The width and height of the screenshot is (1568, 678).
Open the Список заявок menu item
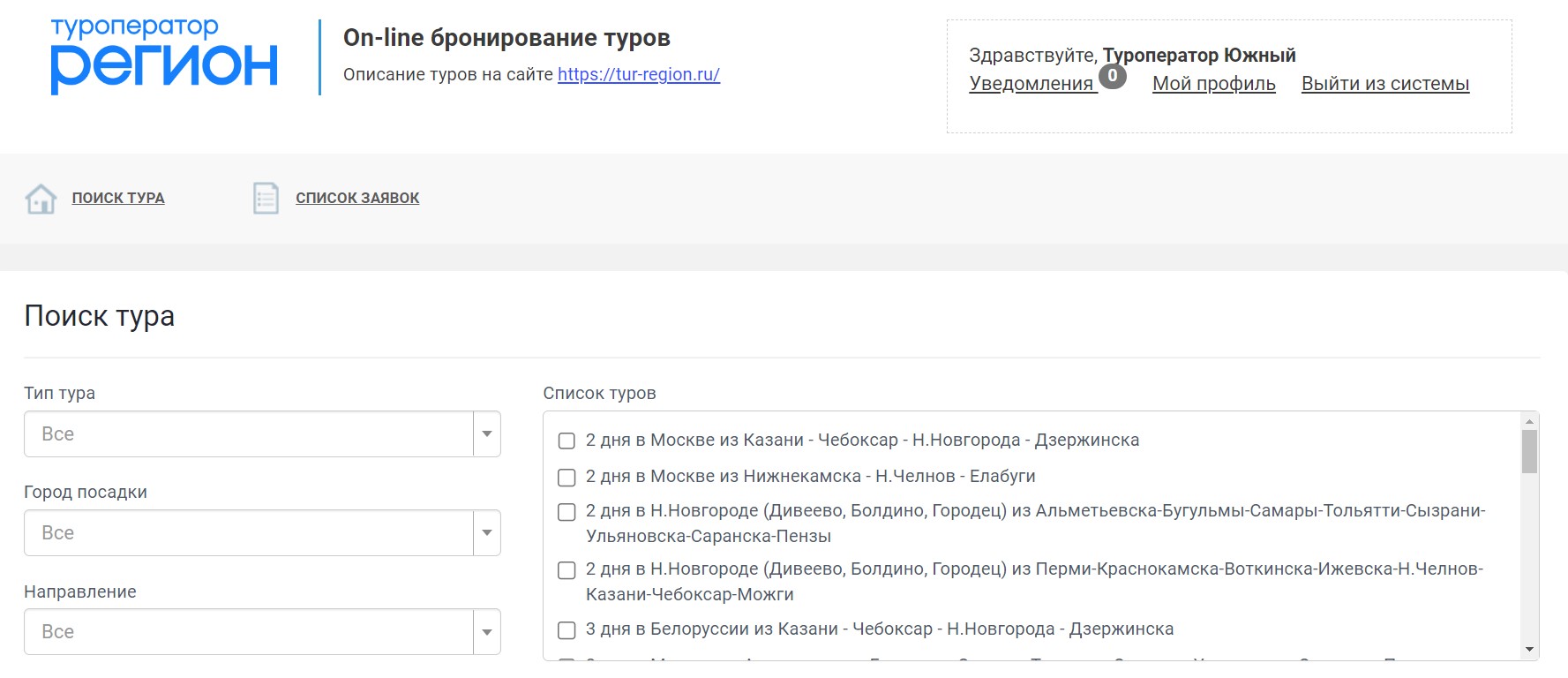click(x=357, y=199)
